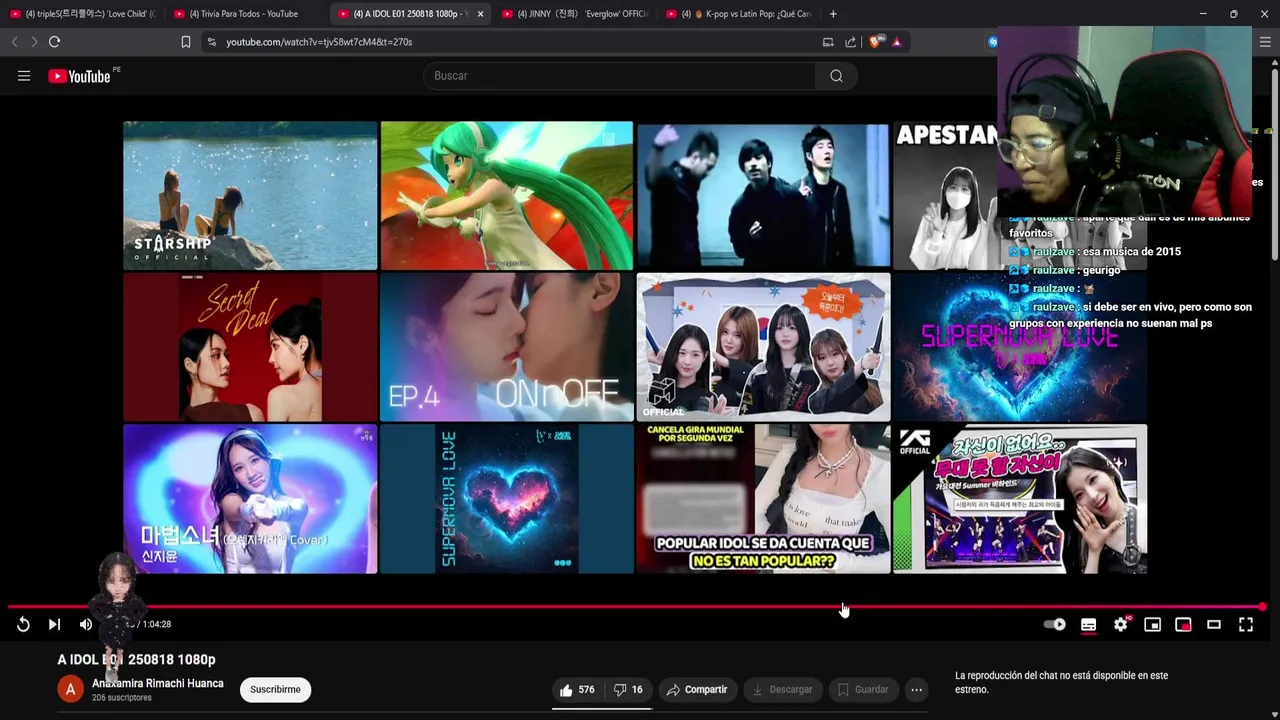This screenshot has width=1280, height=720.
Task: Open Brave Shields lion icon
Action: pos(875,42)
